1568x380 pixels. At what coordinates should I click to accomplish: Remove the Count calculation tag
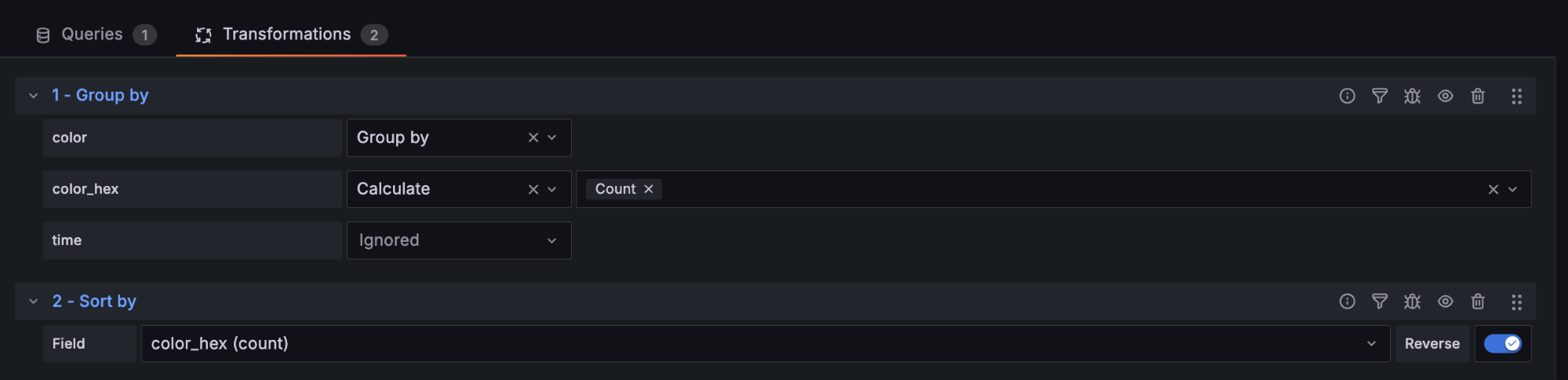[649, 189]
